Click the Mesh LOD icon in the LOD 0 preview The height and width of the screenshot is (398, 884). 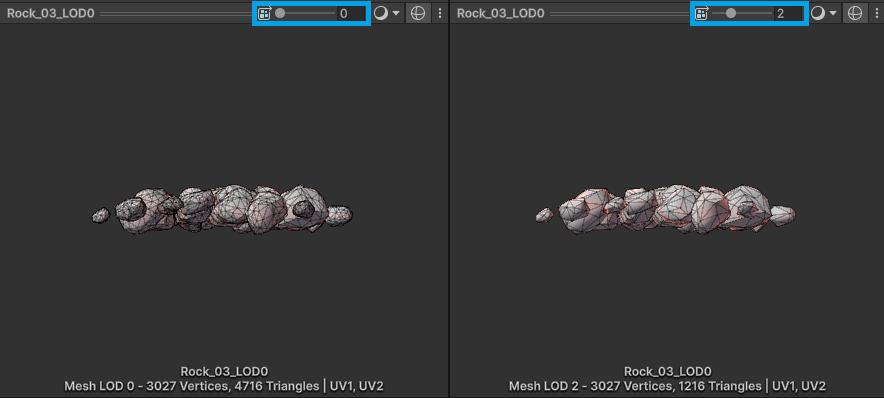(264, 14)
